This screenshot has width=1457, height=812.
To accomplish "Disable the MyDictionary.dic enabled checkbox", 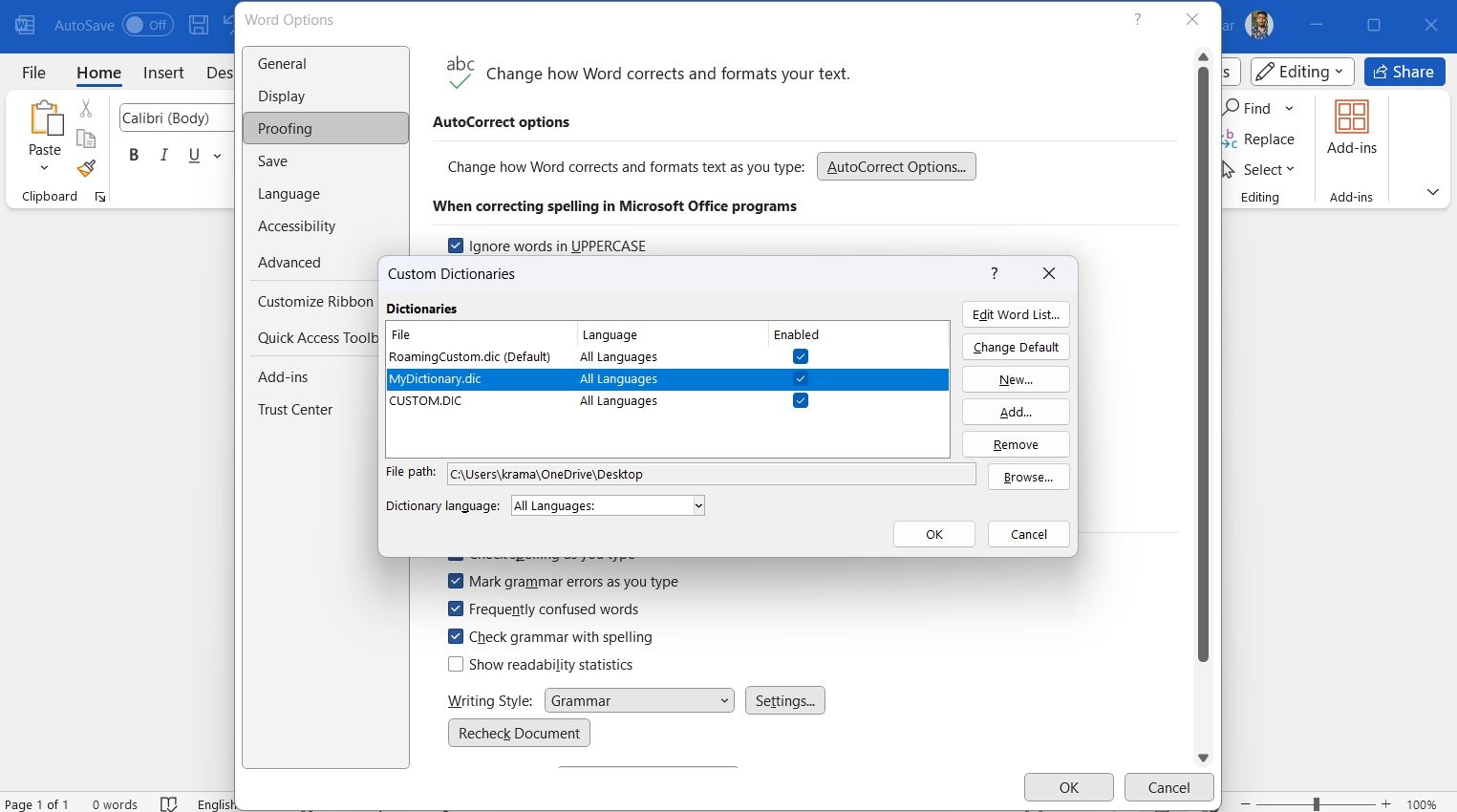I will click(x=801, y=379).
